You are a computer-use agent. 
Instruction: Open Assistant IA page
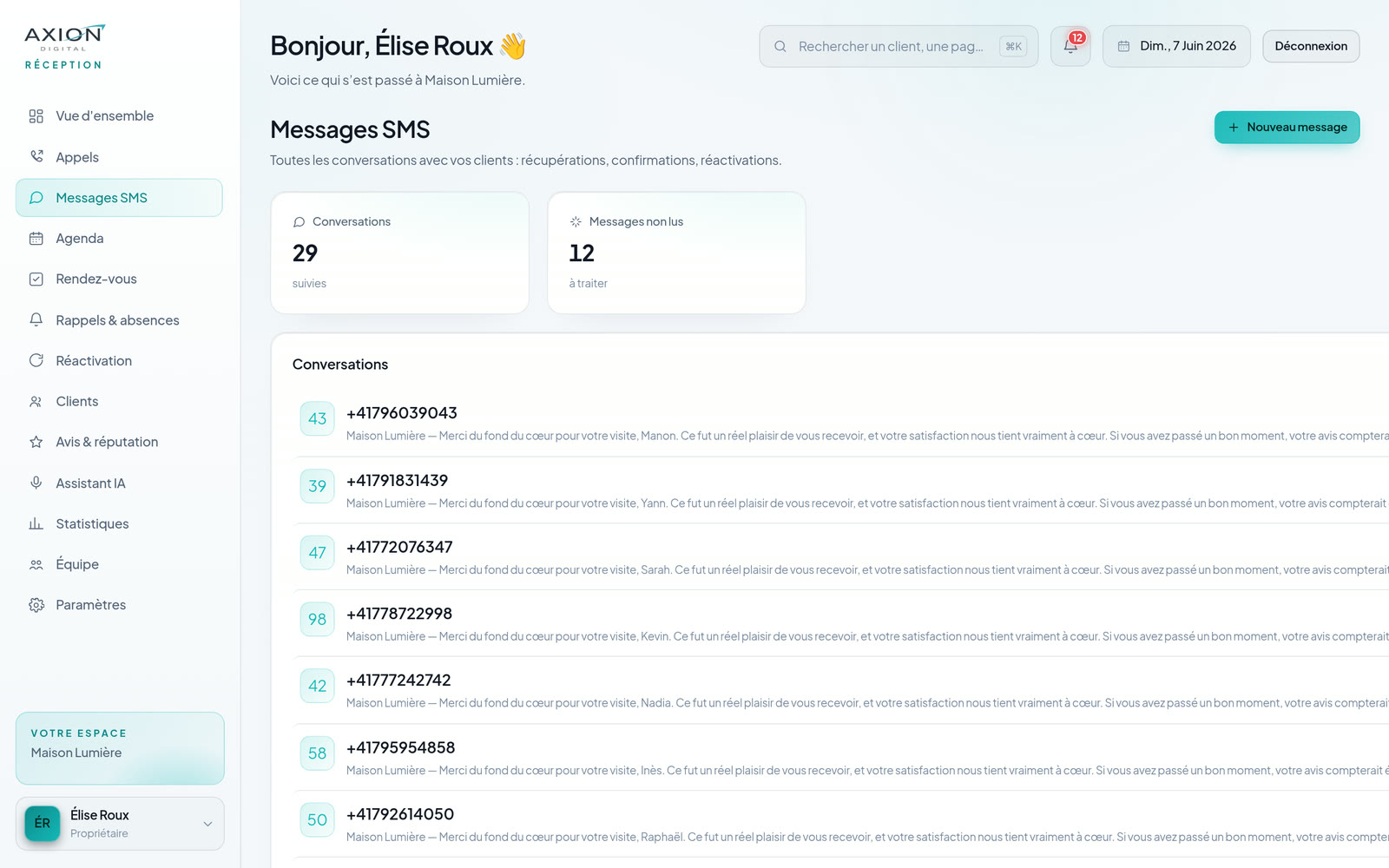pos(119,483)
